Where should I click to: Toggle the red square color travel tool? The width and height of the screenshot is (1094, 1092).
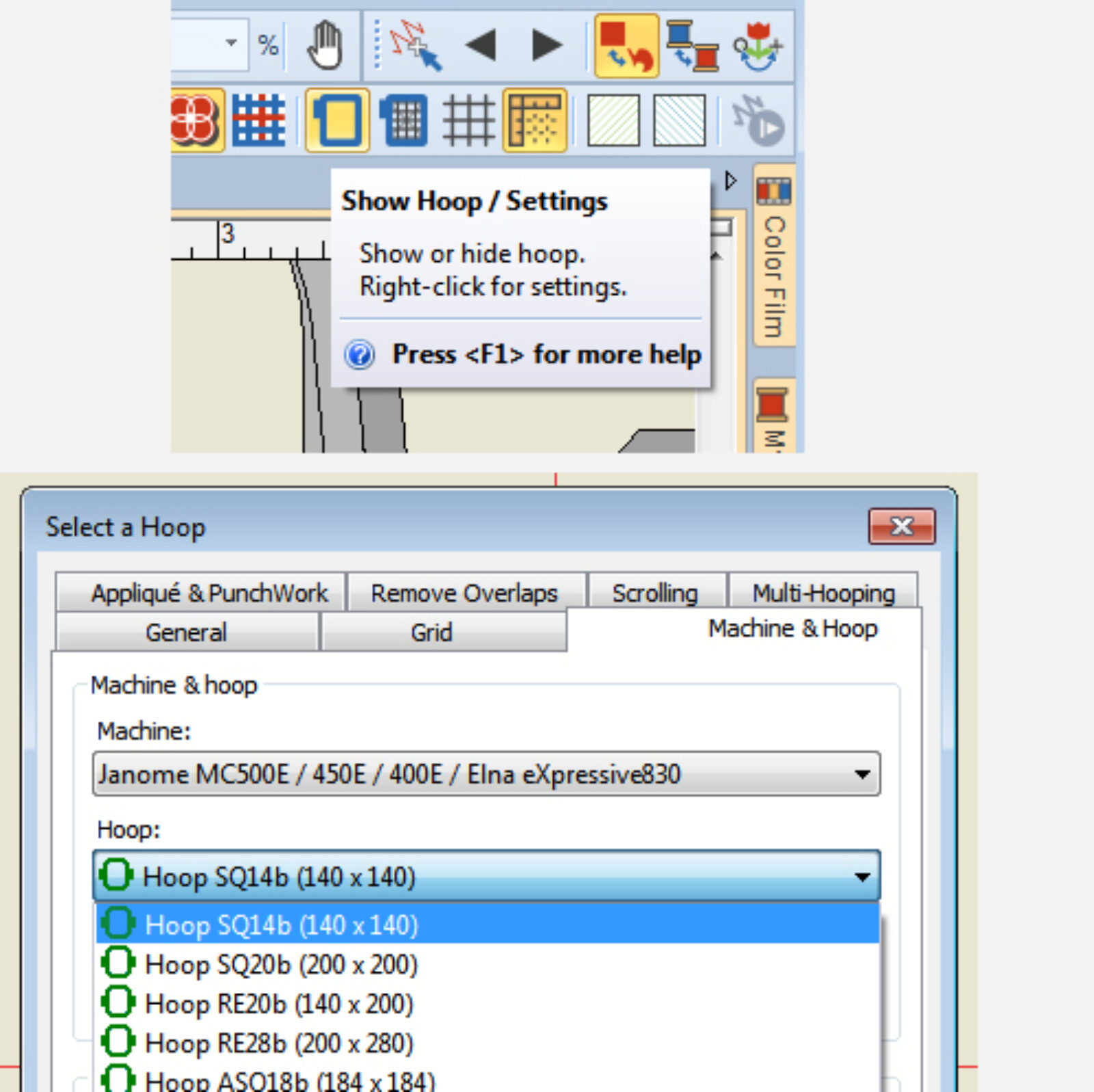coord(626,46)
